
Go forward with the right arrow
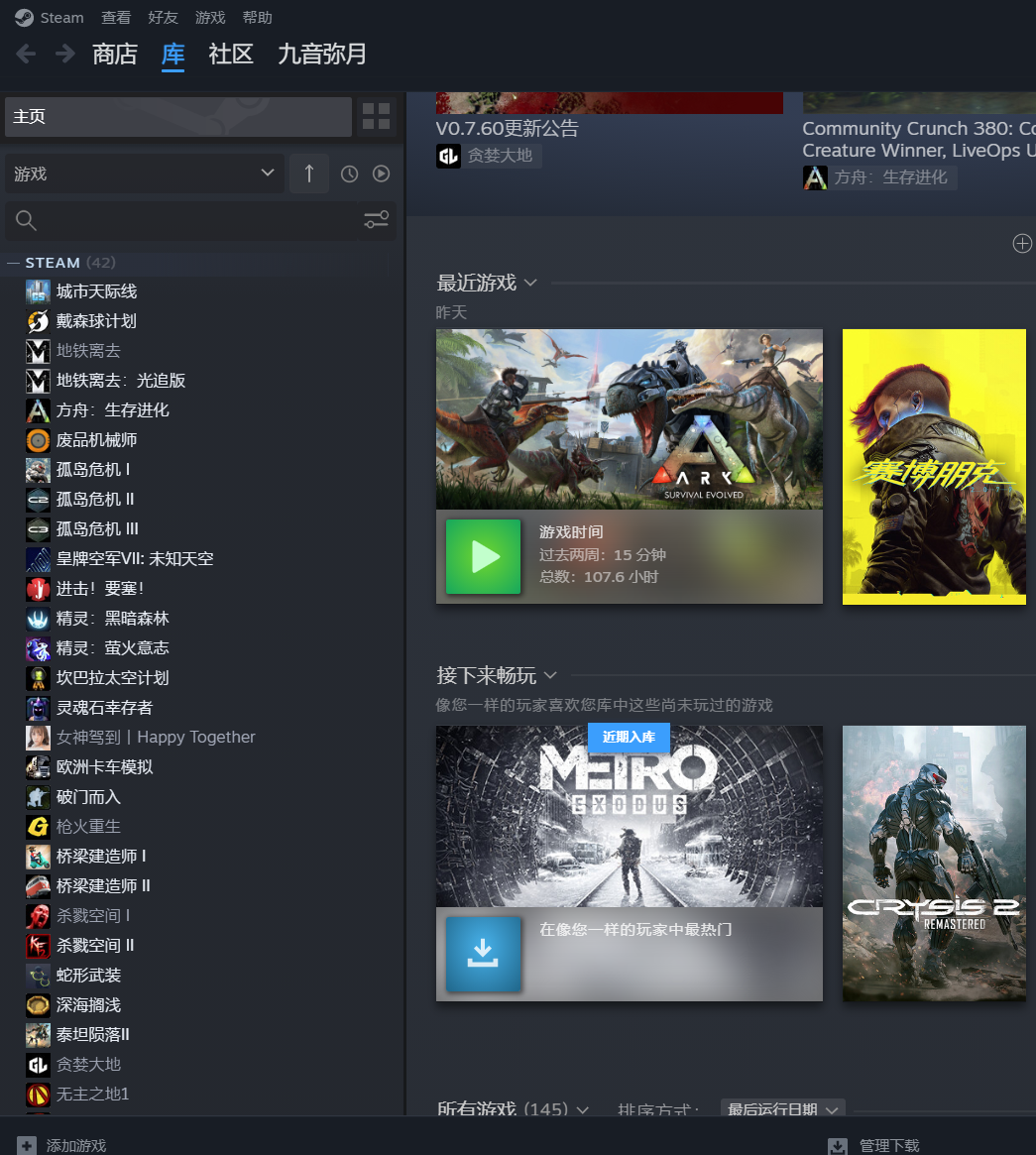64,54
